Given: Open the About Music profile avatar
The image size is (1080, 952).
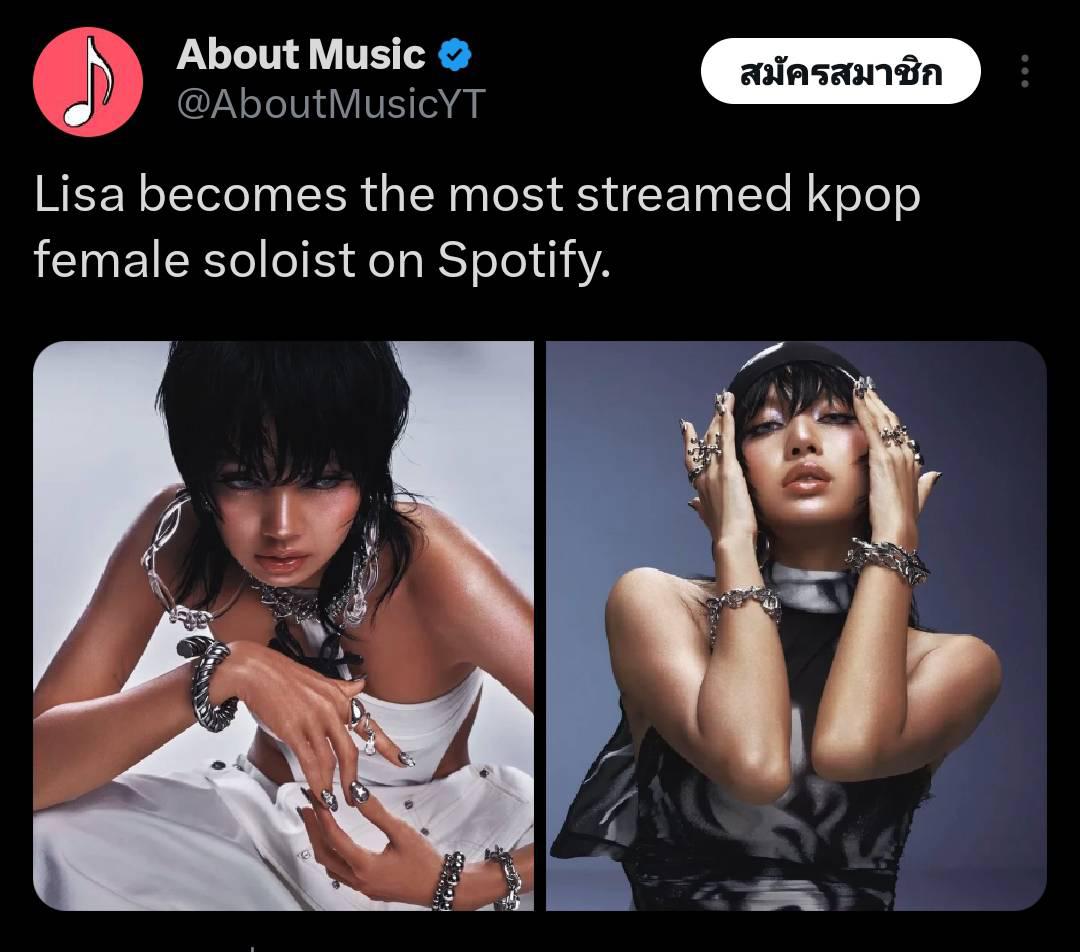Looking at the screenshot, I should 87,81.
